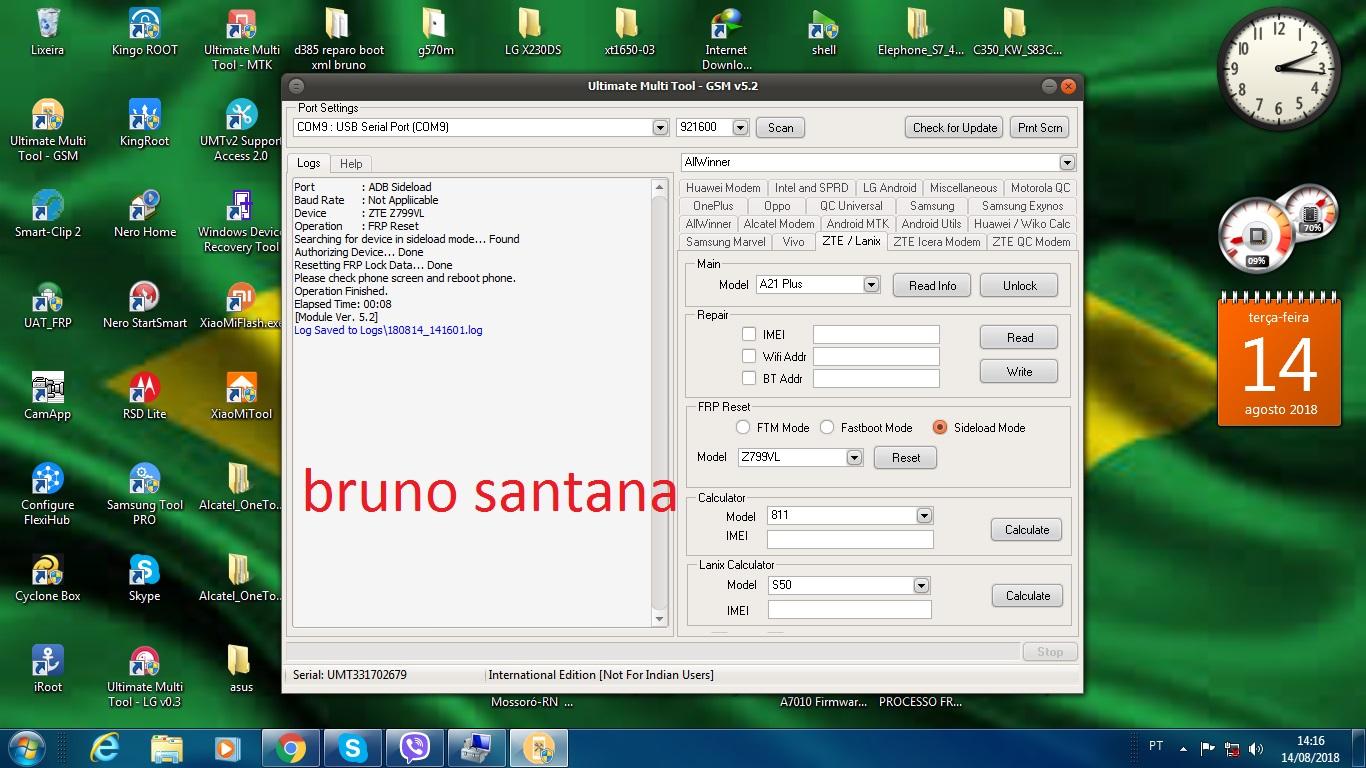
Task: Open d385 reparo boot xml bruno folder
Action: (338, 39)
